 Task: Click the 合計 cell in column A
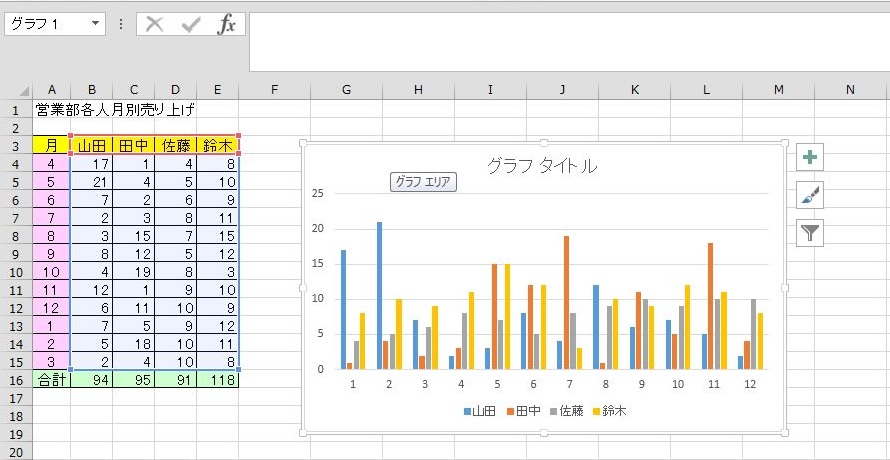tap(51, 380)
